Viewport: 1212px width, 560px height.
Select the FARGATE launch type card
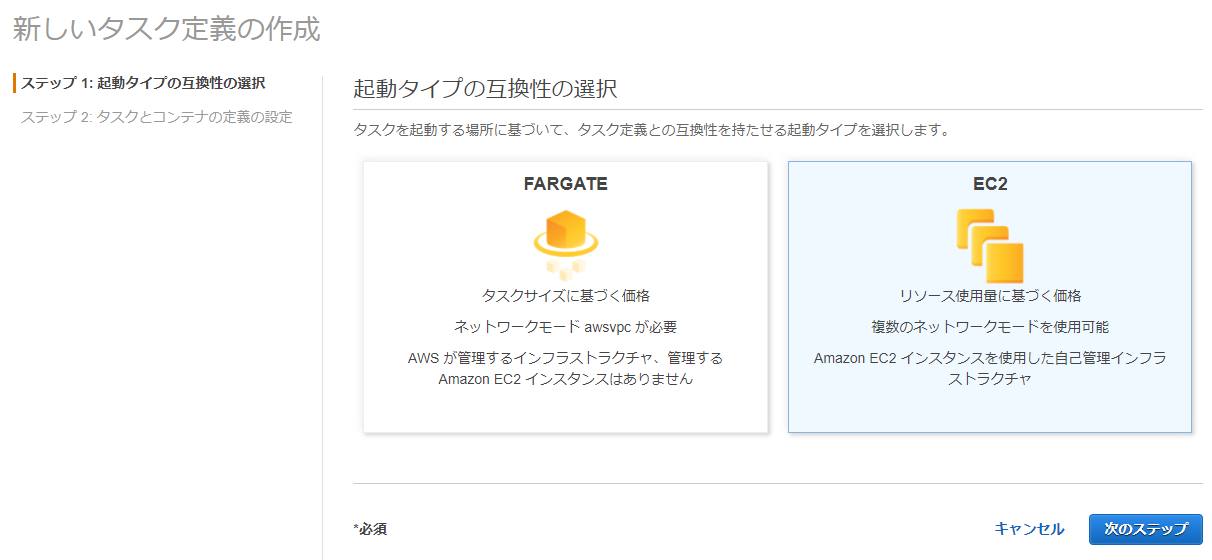click(x=565, y=297)
